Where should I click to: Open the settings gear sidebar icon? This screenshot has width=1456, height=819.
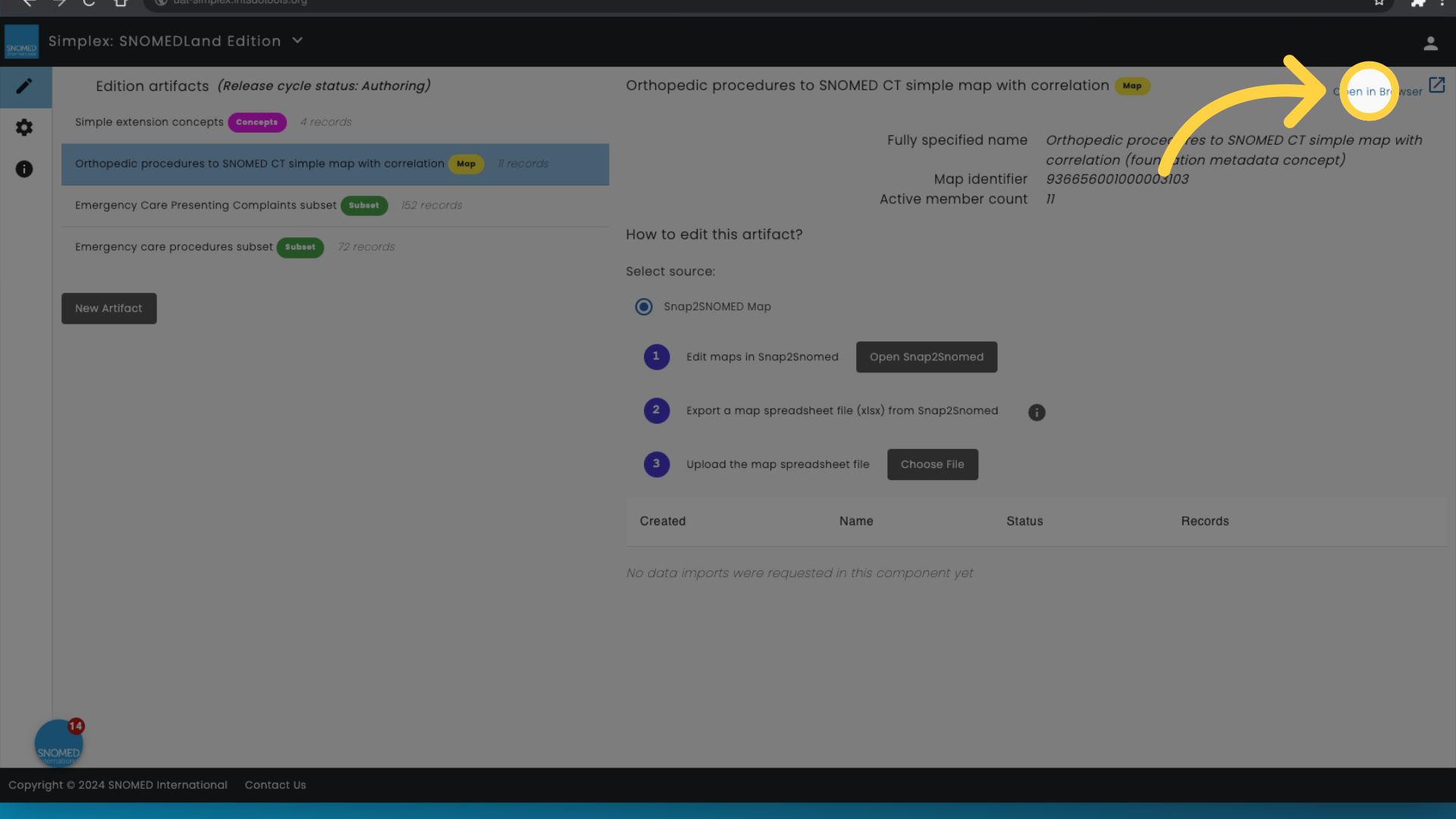(x=24, y=127)
